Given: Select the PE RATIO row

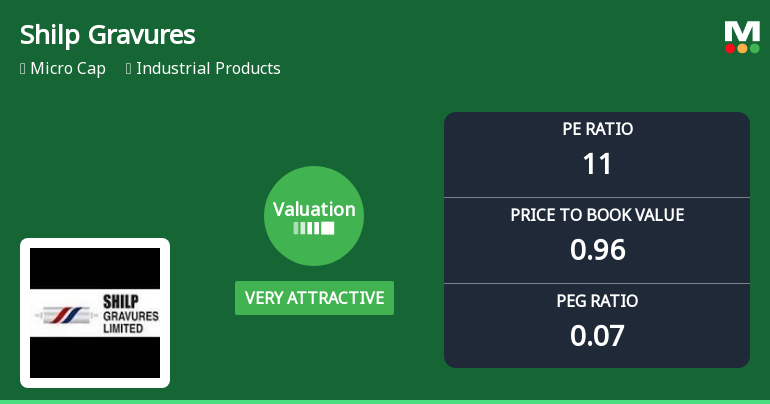Looking at the screenshot, I should (597, 155).
